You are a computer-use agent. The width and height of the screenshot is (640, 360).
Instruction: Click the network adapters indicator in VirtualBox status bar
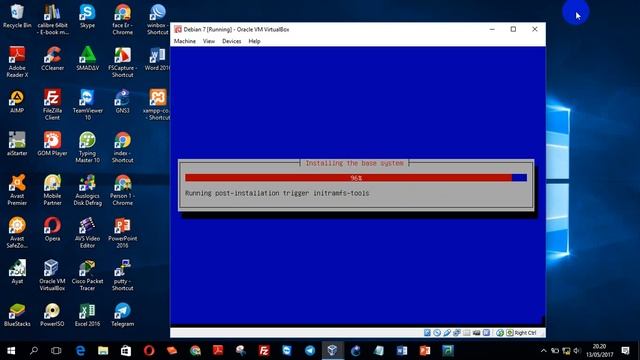(457, 333)
